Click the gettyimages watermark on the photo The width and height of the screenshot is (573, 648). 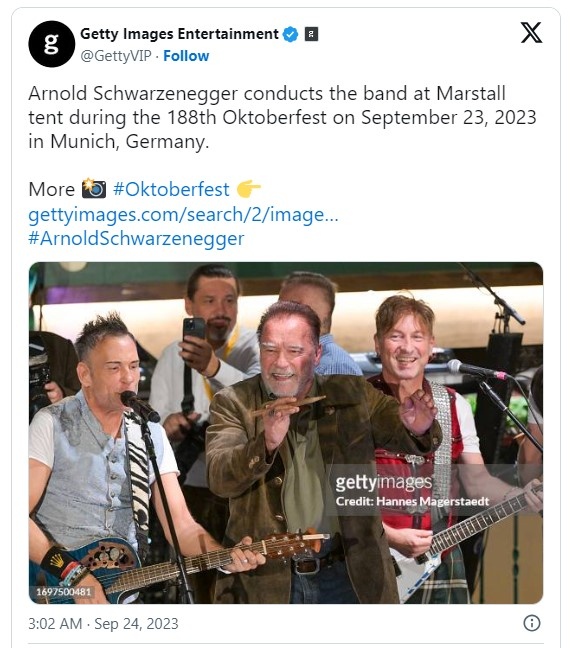coord(383,482)
